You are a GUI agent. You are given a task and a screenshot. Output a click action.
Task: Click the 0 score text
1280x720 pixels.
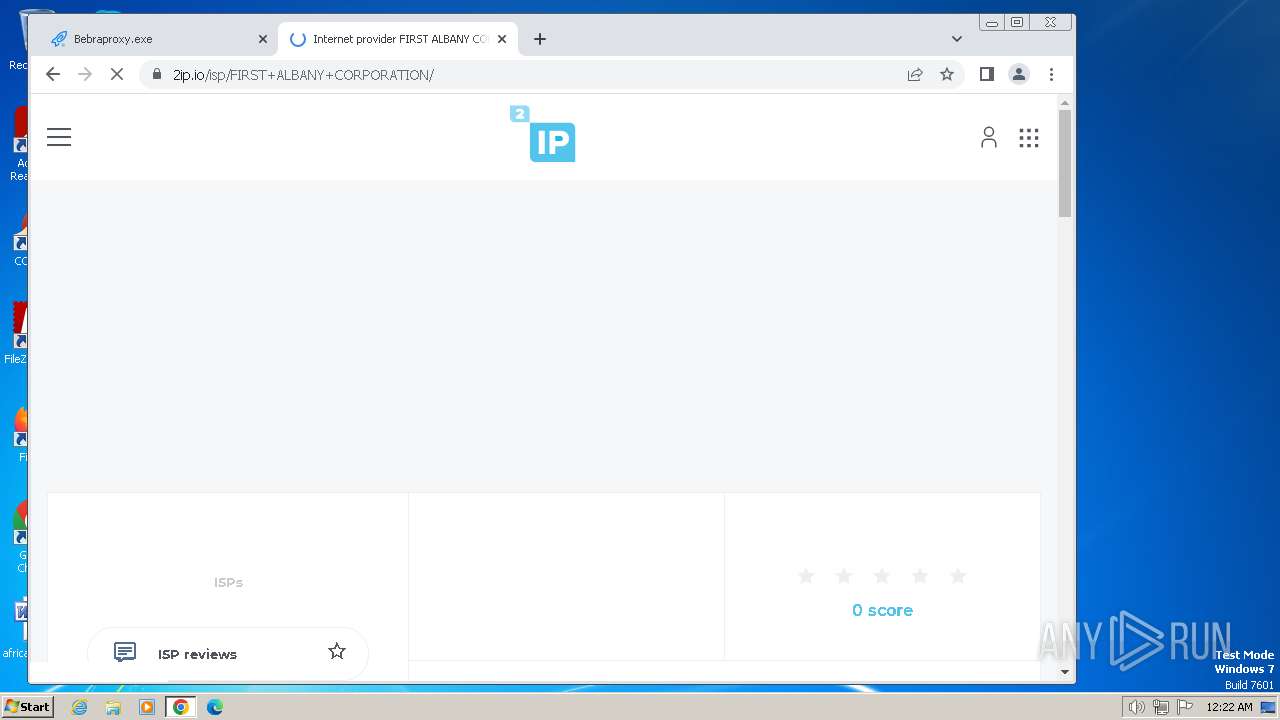pyautogui.click(x=882, y=610)
